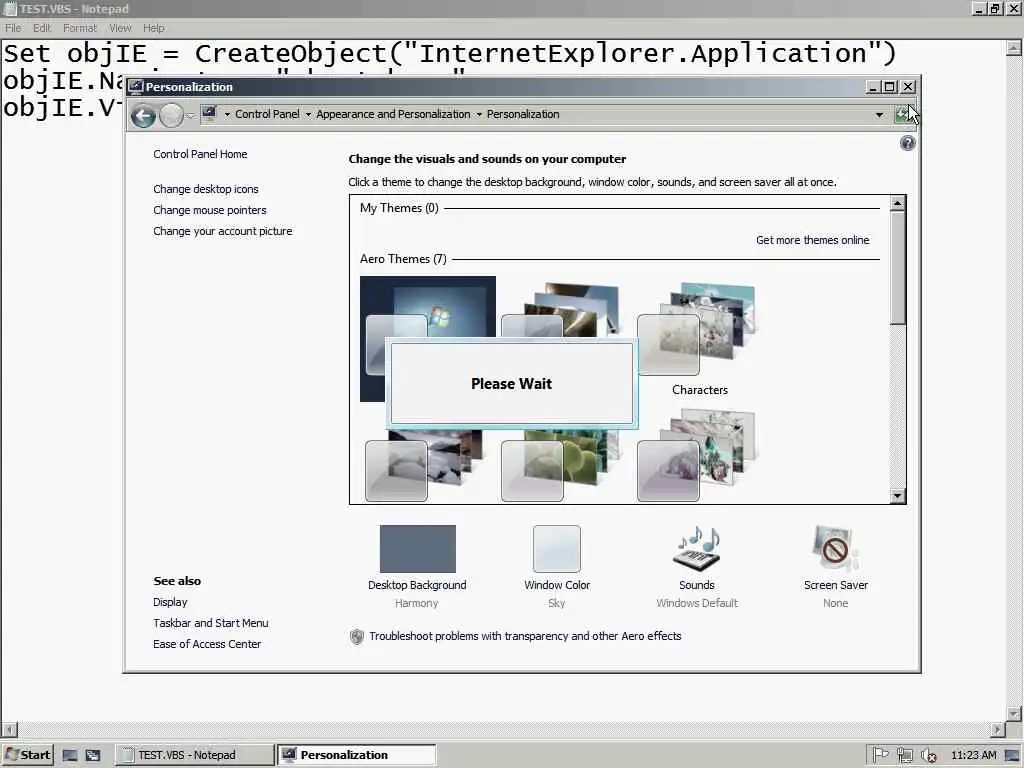Screen dimensions: 1024x768
Task: Click the muted volume tray icon
Action: [929, 755]
